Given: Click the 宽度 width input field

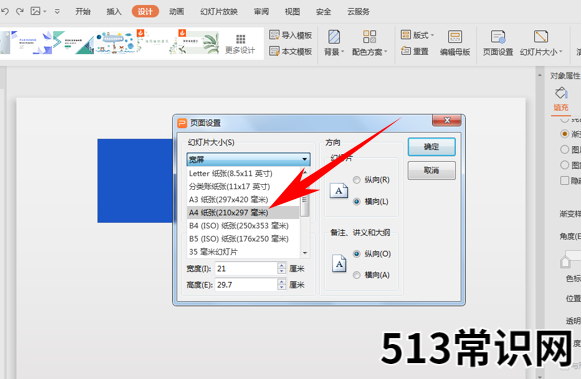Looking at the screenshot, I should [x=246, y=268].
